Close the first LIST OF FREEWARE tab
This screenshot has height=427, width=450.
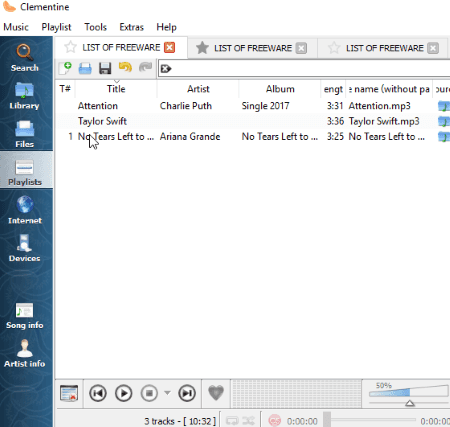169,47
